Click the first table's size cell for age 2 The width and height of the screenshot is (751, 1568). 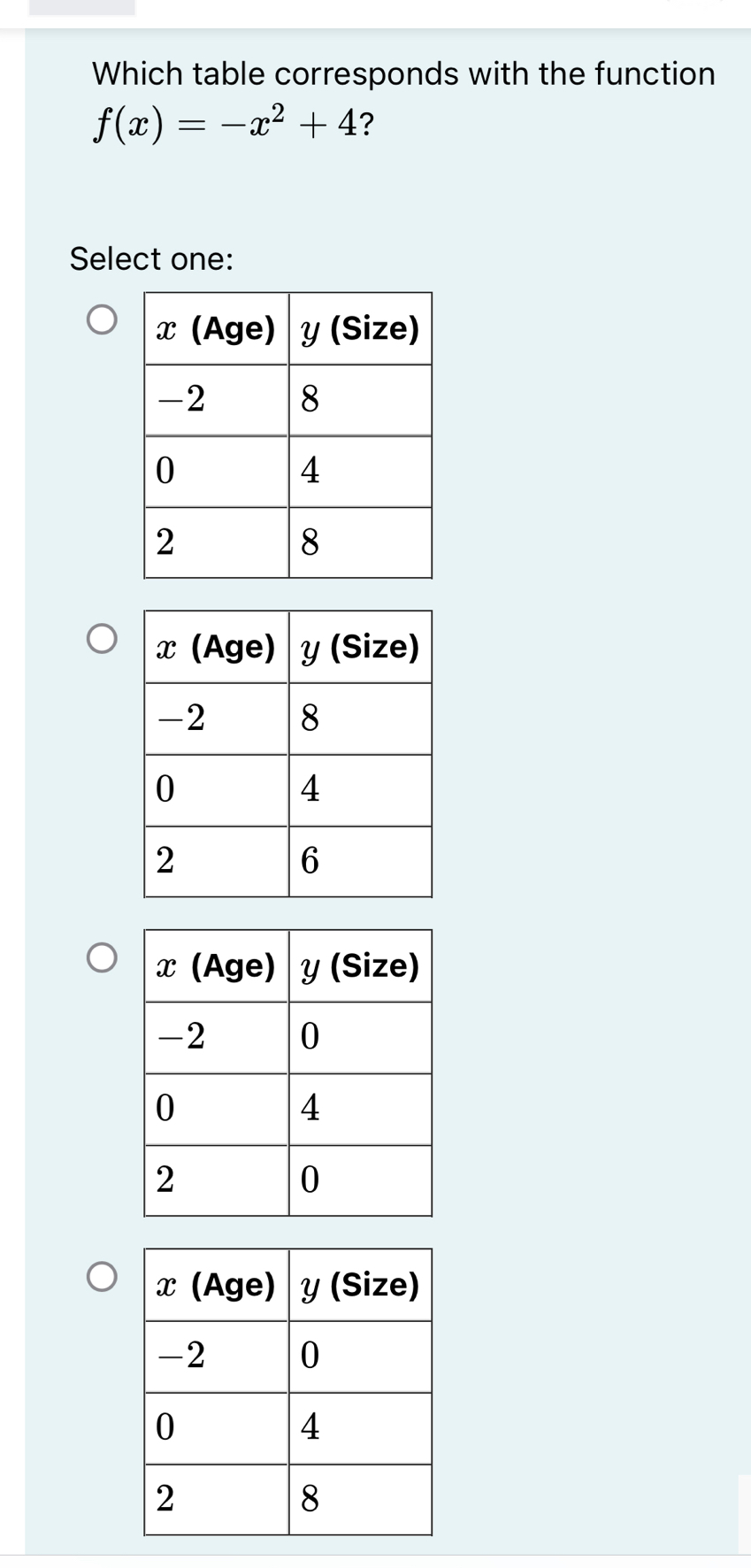click(360, 542)
